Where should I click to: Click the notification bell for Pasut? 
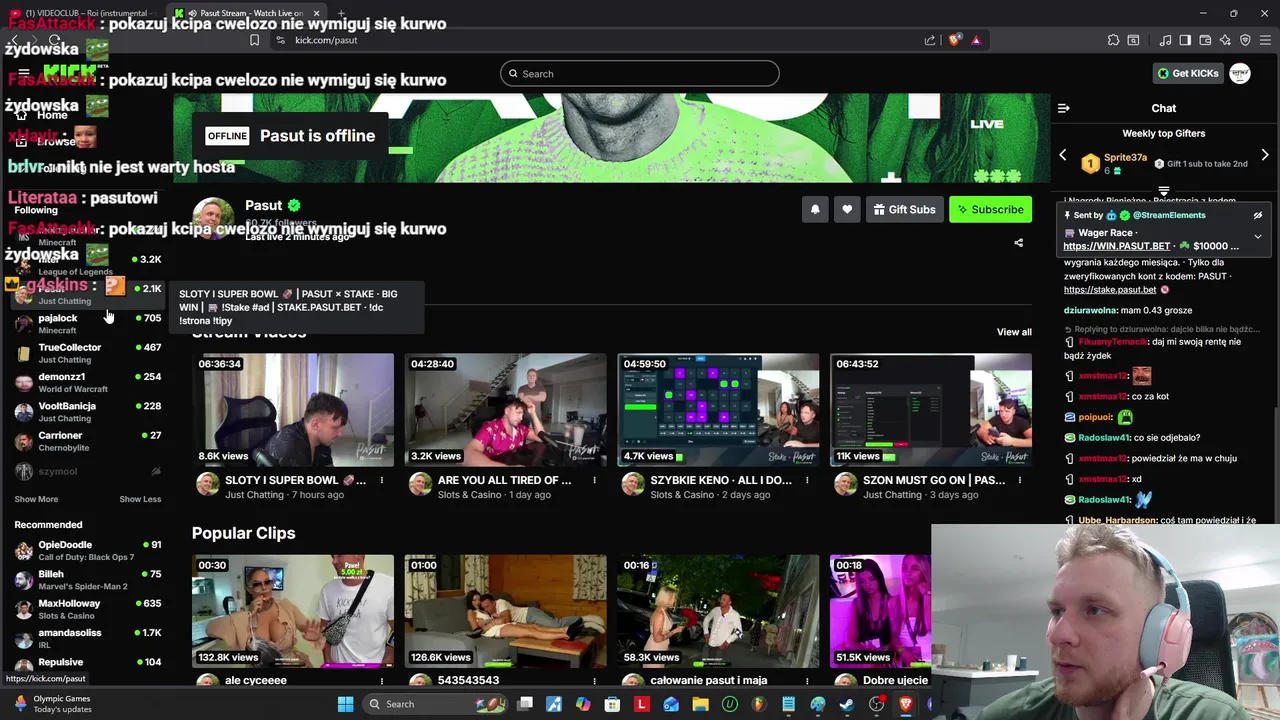[815, 209]
